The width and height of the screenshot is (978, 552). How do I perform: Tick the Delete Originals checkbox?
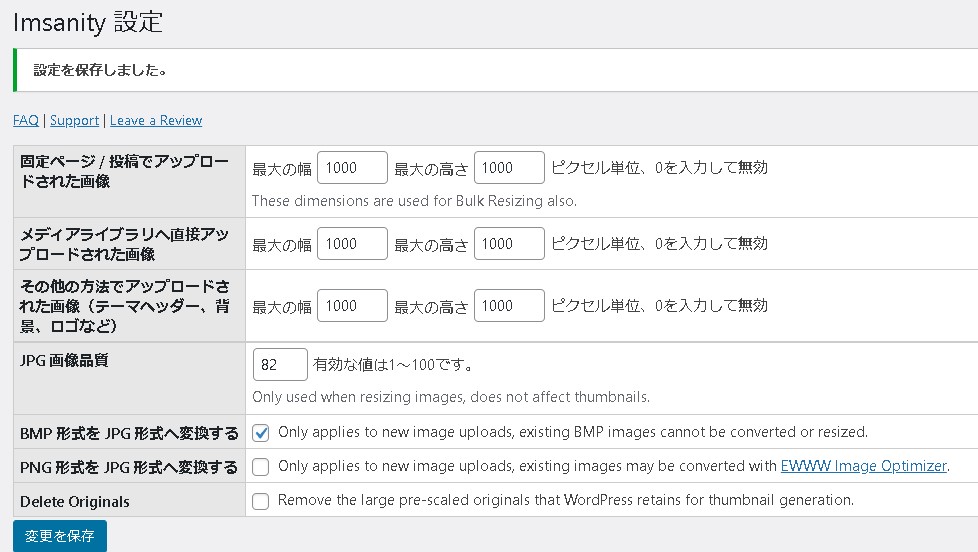(x=261, y=501)
